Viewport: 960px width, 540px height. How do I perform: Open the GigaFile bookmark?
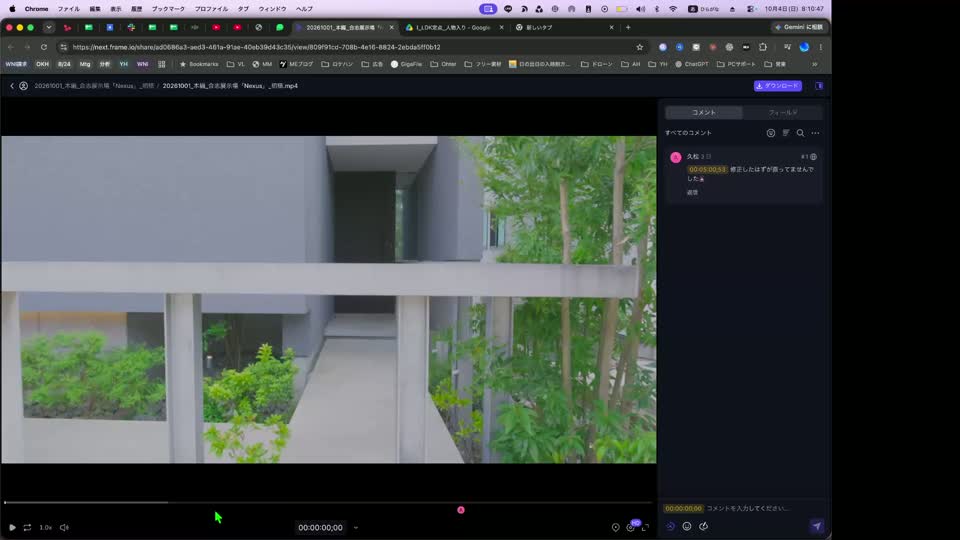pos(407,64)
